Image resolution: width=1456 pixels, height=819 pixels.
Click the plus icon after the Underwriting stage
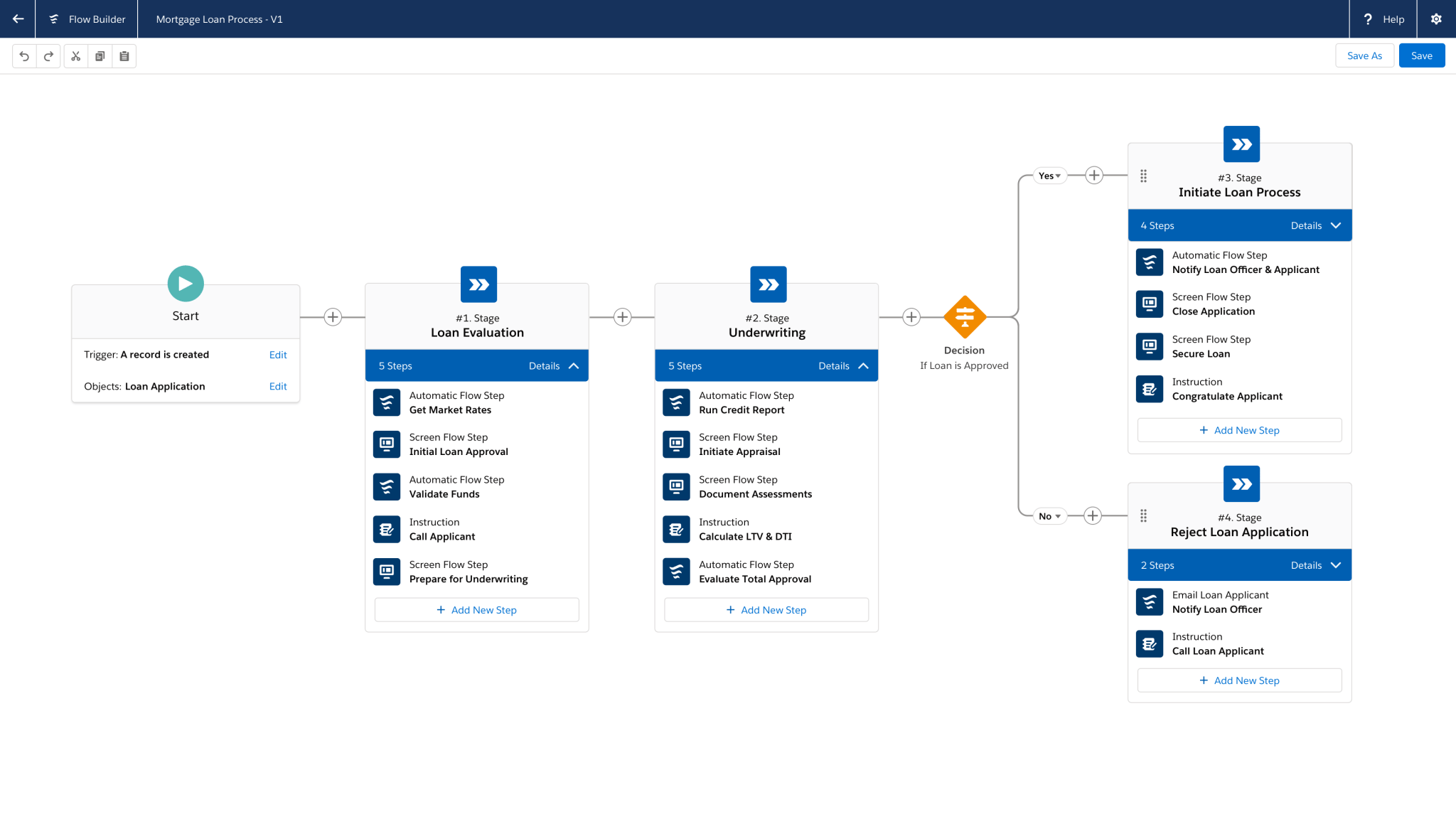pos(911,317)
